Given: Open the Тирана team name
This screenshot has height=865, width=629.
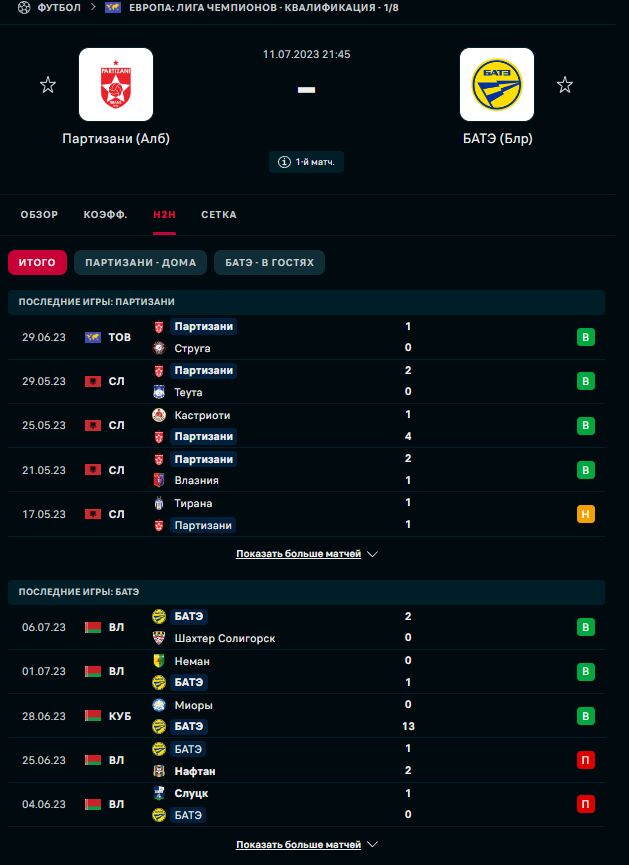Looking at the screenshot, I should coord(193,503).
